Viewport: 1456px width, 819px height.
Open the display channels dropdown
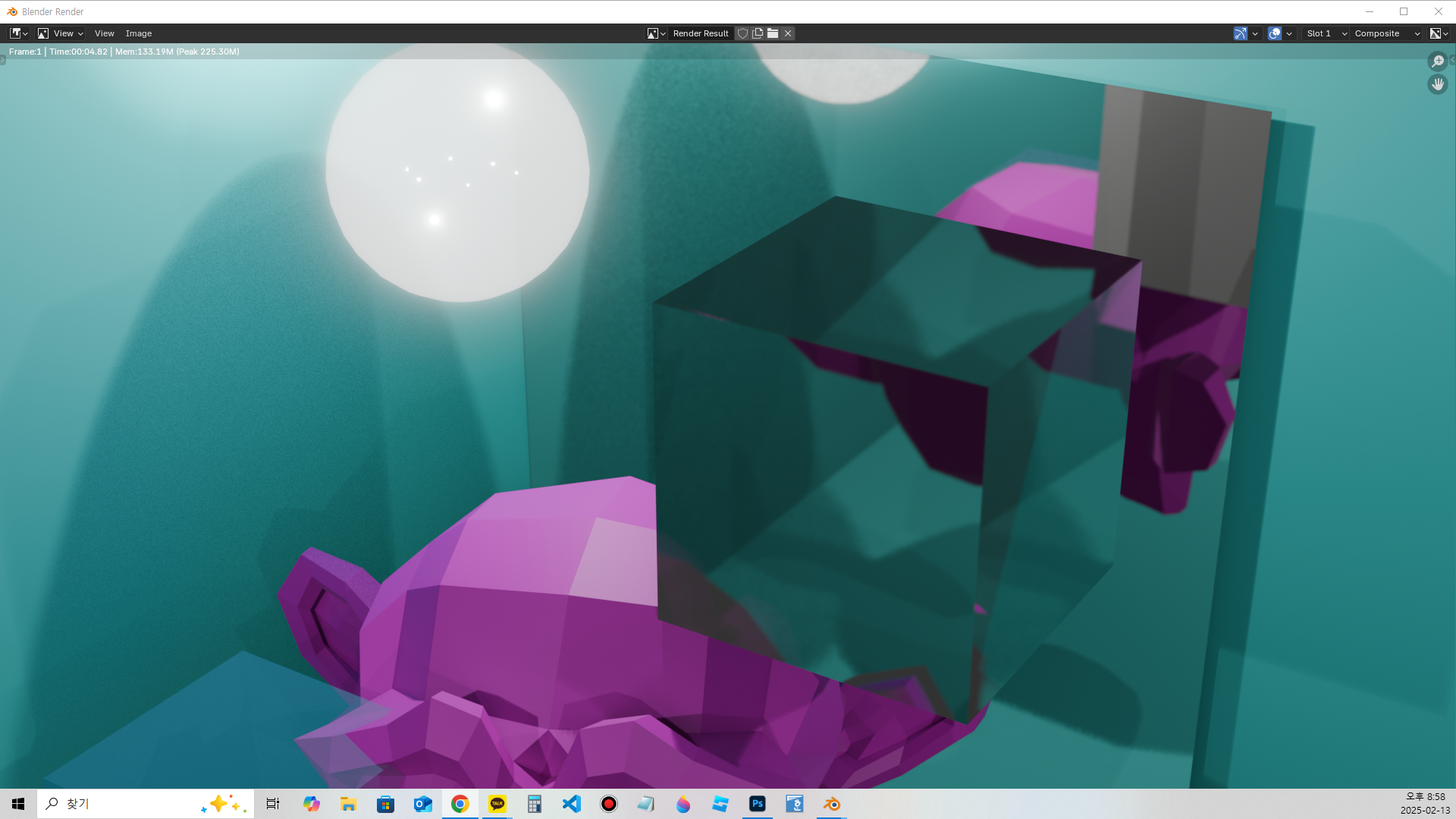pyautogui.click(x=1439, y=33)
